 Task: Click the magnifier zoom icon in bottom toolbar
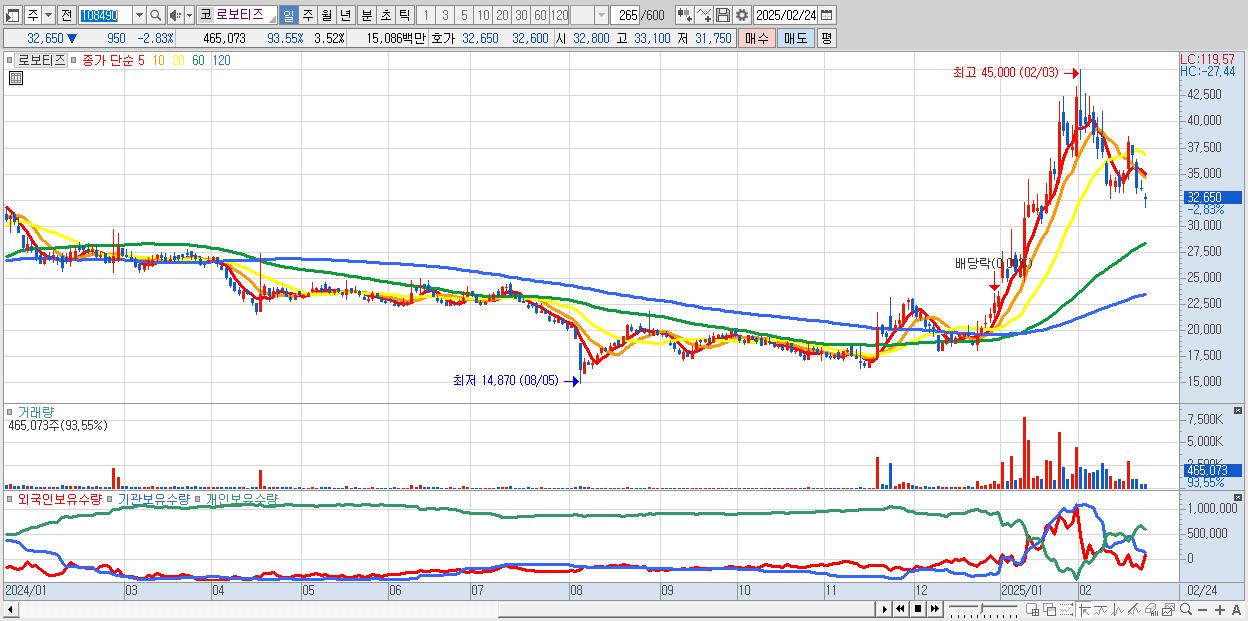click(x=1186, y=609)
